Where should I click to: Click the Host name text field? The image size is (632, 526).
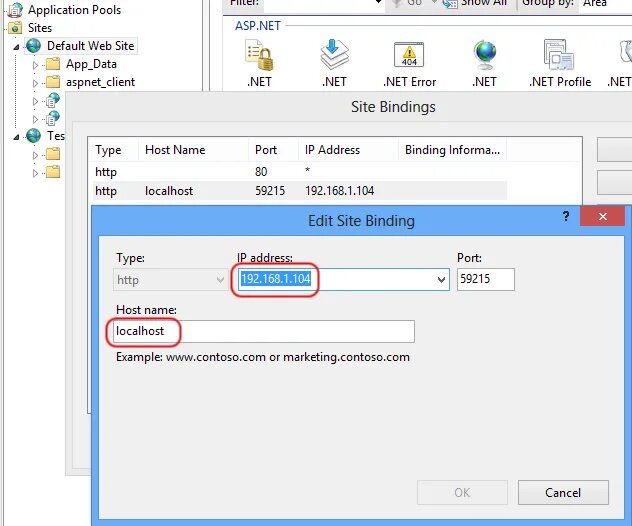pyautogui.click(x=264, y=331)
